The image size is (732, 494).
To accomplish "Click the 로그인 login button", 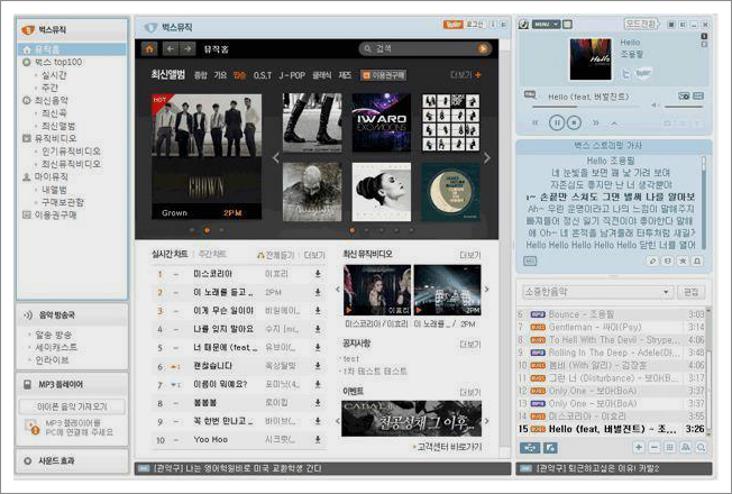I will pos(475,24).
